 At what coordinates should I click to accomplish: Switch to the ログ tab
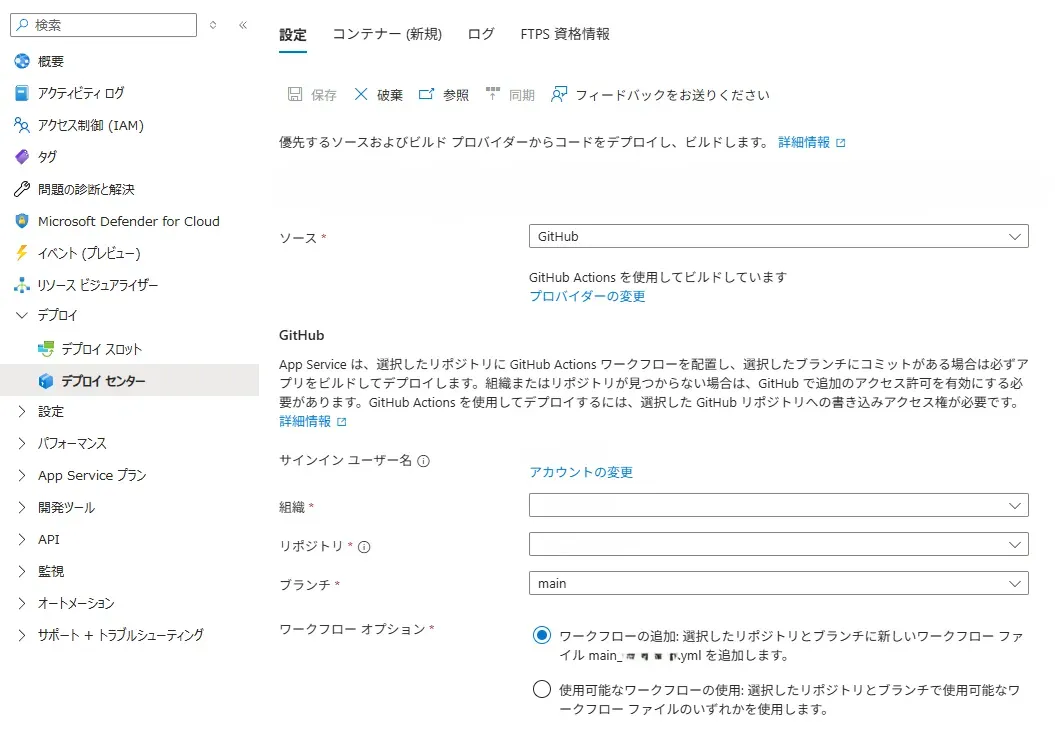481,34
